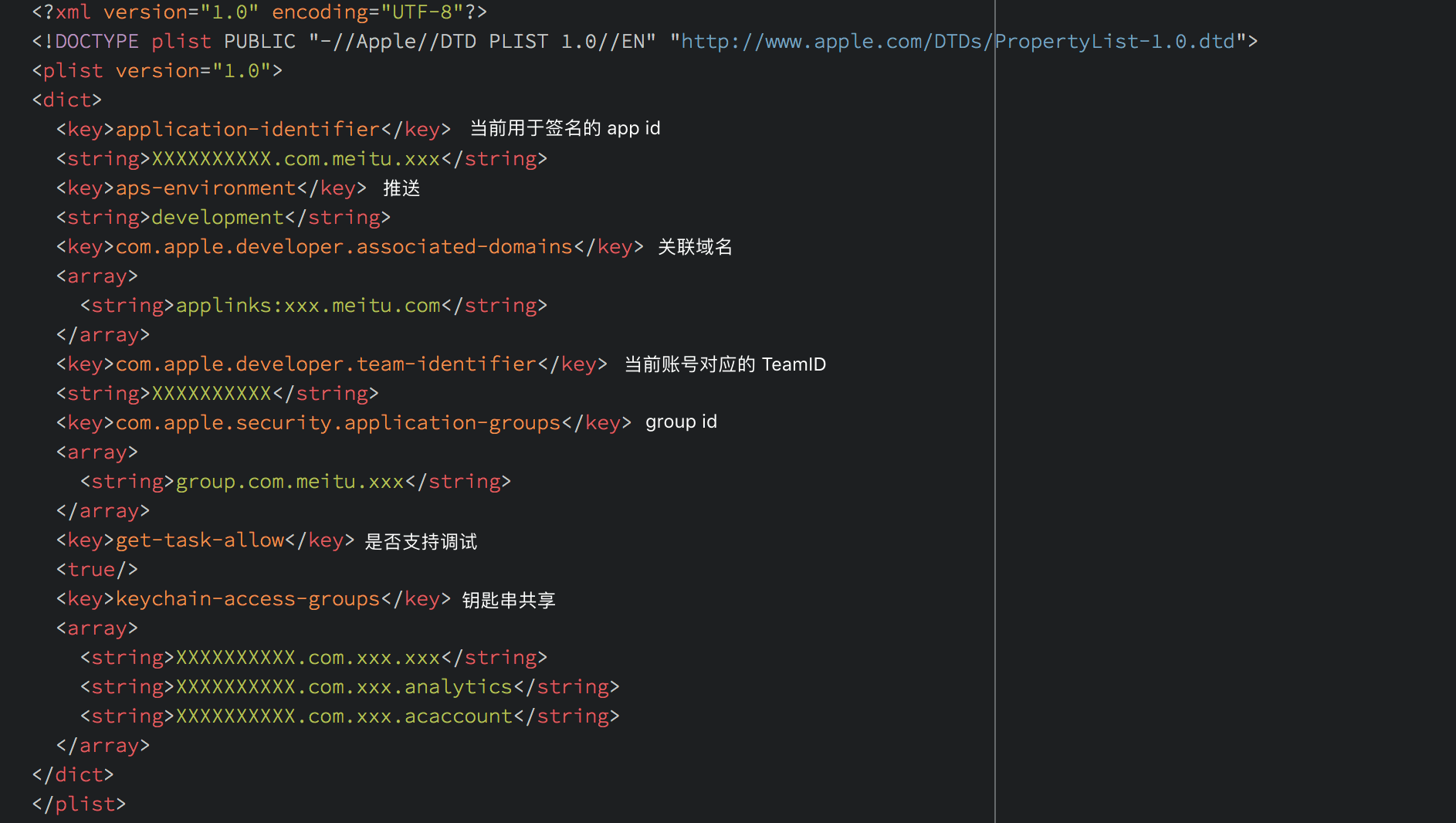Click the 'development' string value
Viewport: 1456px width, 823px height.
click(x=218, y=218)
